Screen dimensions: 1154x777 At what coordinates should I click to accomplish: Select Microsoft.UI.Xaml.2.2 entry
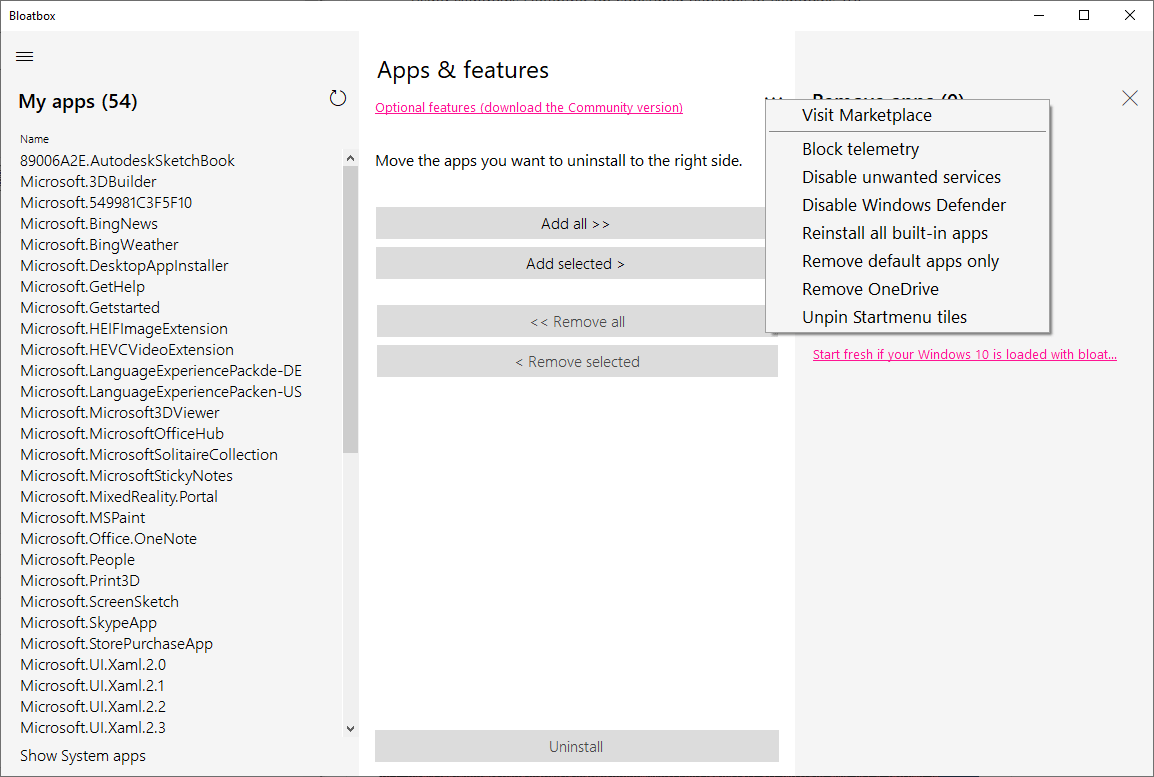(x=93, y=706)
